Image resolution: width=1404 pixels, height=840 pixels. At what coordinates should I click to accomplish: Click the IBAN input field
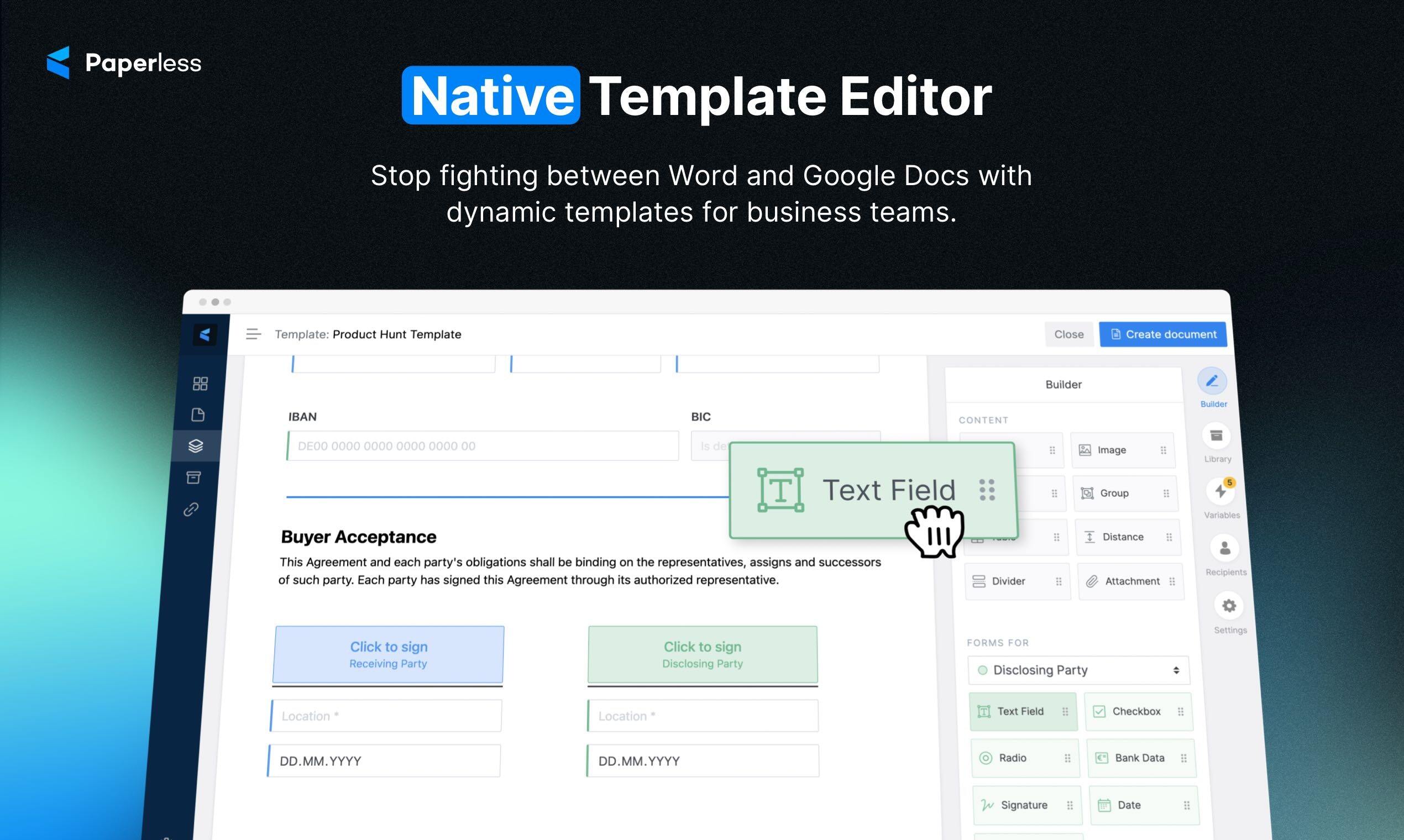tap(483, 446)
